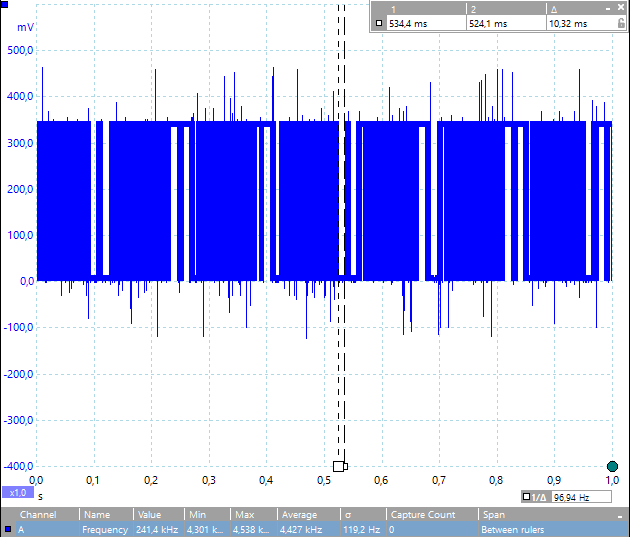The height and width of the screenshot is (537, 630).
Task: Click the mV axis unit label
Action: [x=25, y=27]
